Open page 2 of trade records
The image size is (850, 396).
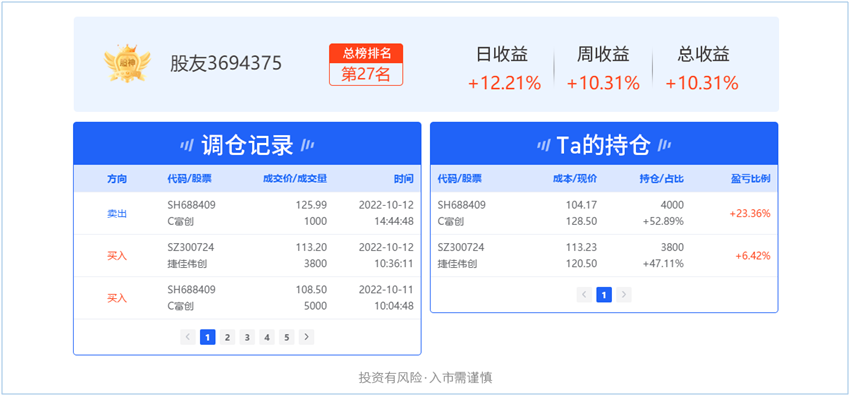pos(228,337)
